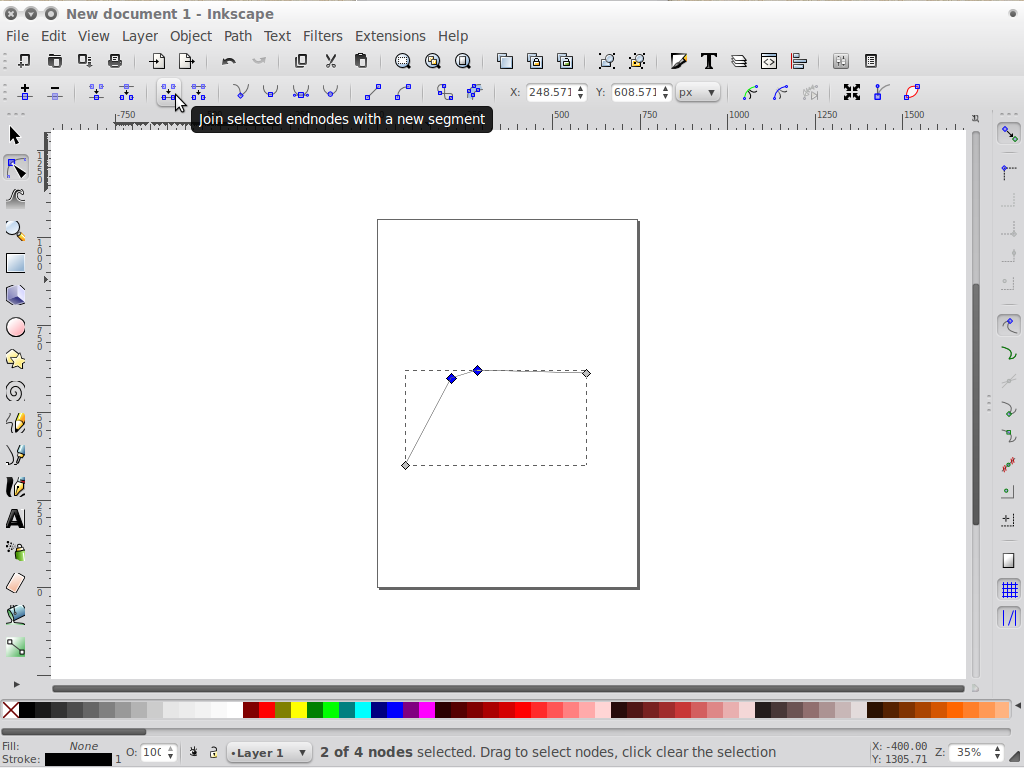Viewport: 1024px width, 768px height.
Task: Insert new nodes into selected segments
Action: [x=25, y=93]
